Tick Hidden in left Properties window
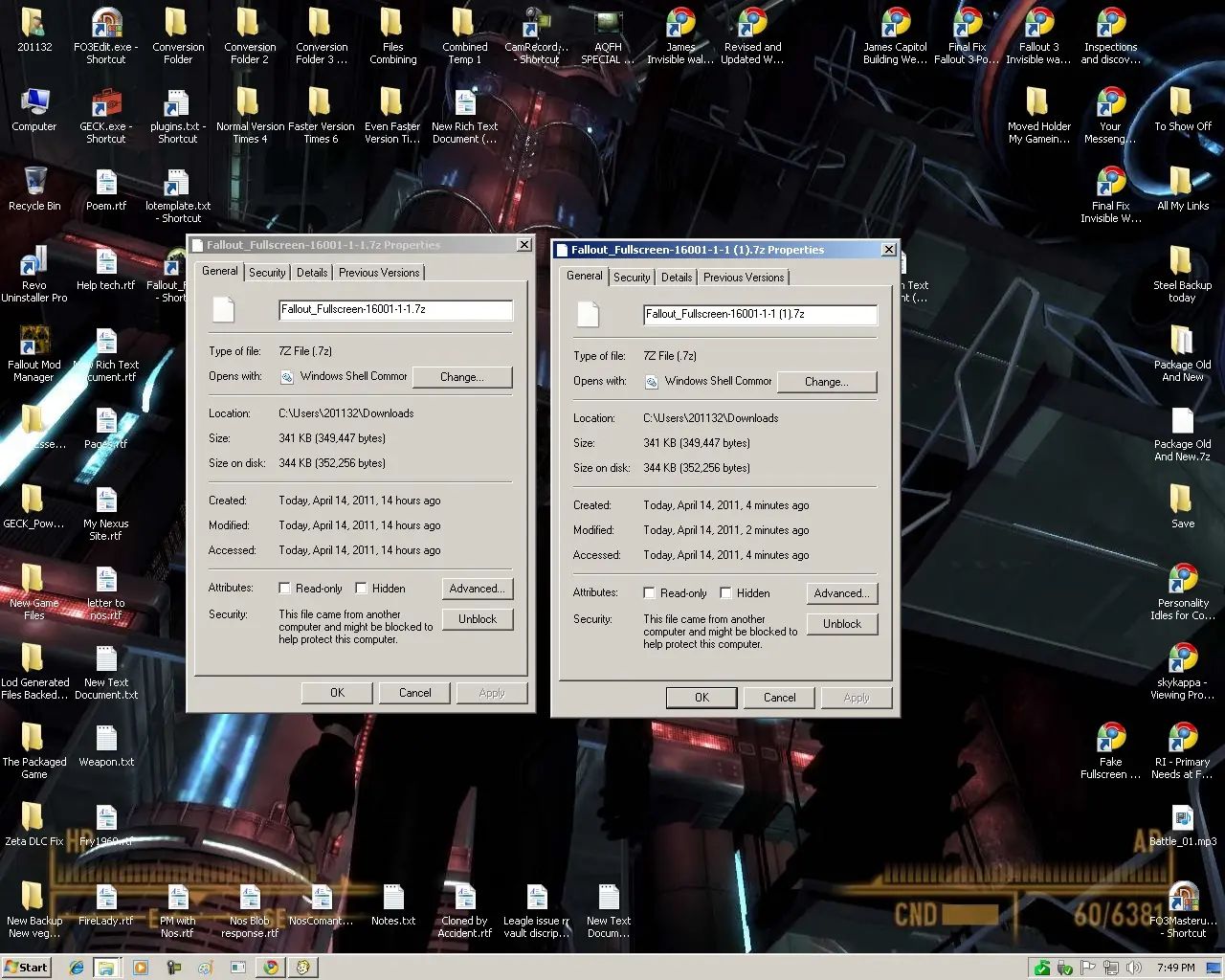Viewport: 1225px width, 980px height. tap(361, 589)
